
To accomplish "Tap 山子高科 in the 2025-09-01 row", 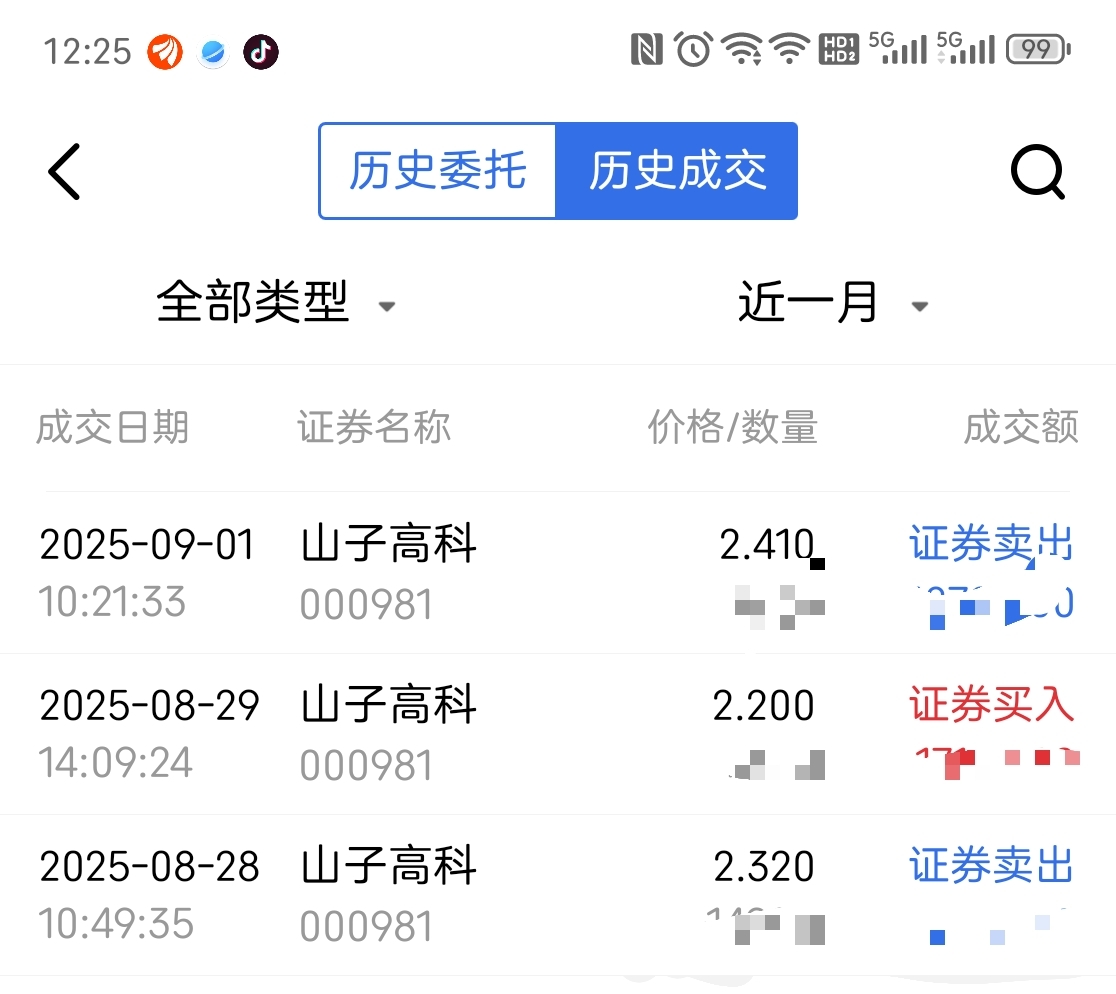I will coord(388,544).
